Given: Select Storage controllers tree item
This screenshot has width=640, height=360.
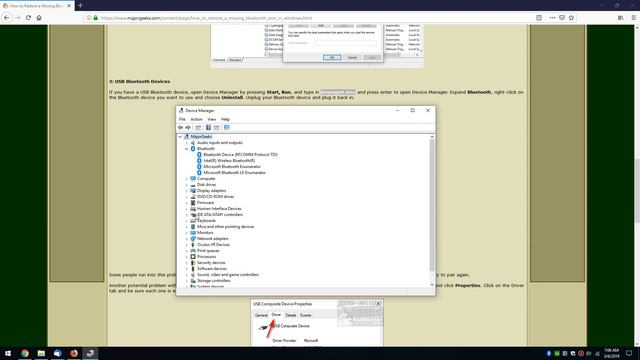Looking at the screenshot, I should 213,281.
